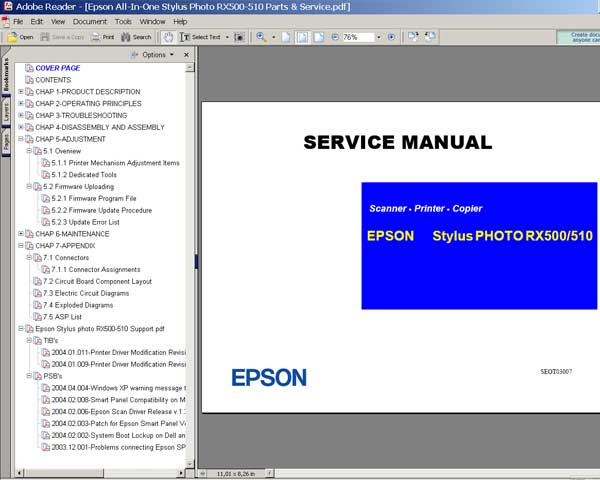Click the 76% zoom percentage field

tap(358, 37)
